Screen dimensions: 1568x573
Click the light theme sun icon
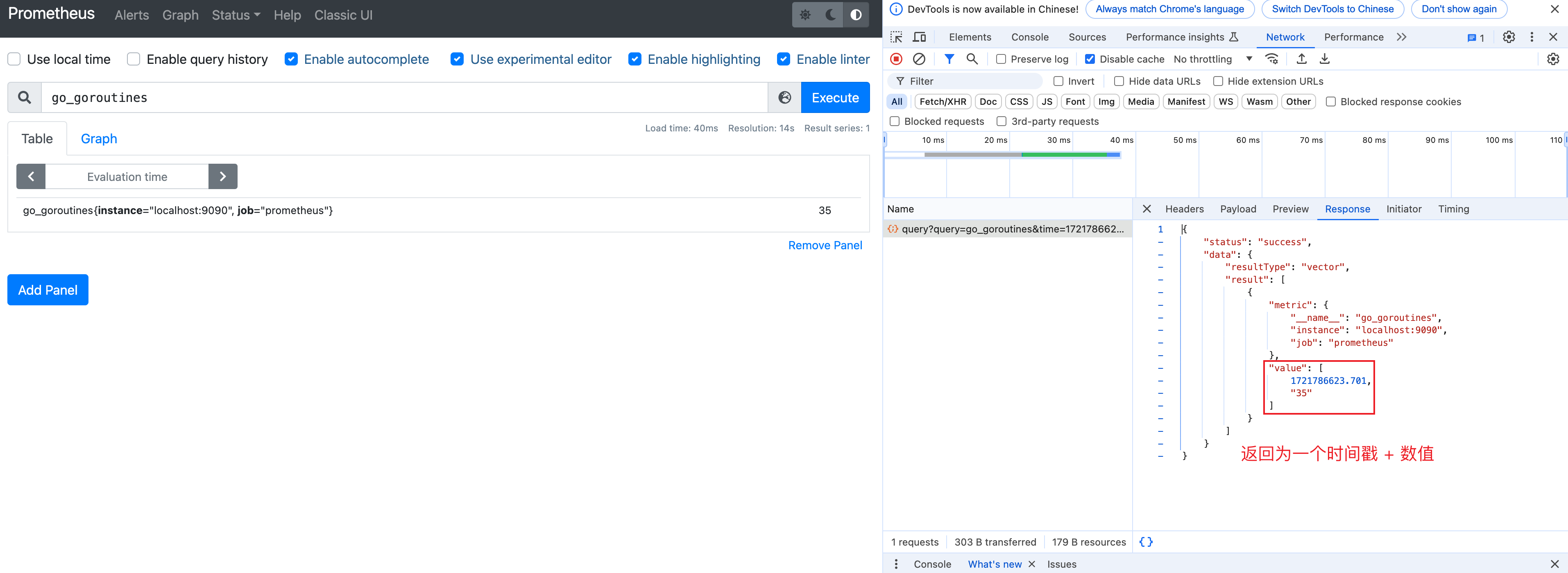[805, 15]
